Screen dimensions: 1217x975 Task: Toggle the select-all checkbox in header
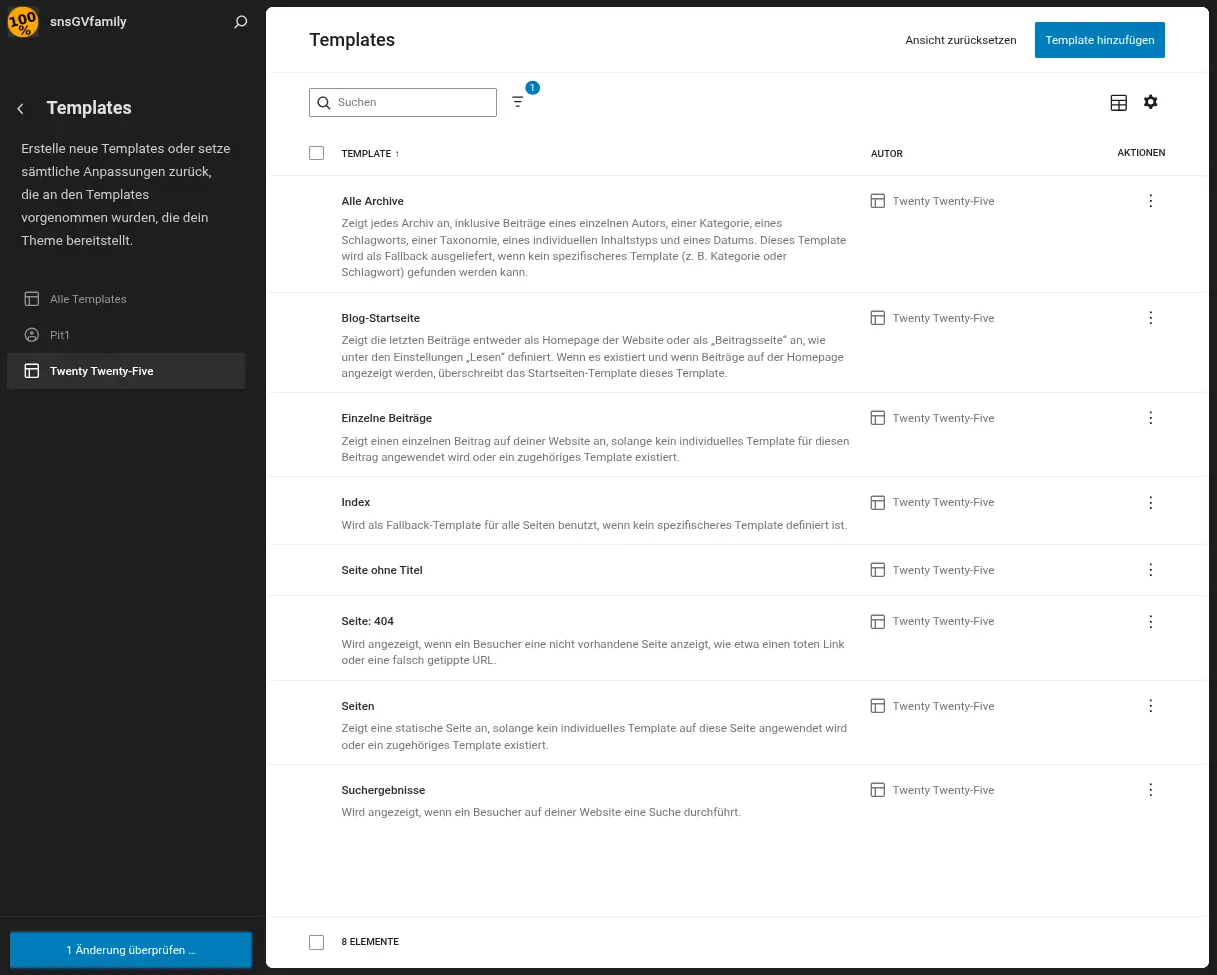[x=317, y=153]
